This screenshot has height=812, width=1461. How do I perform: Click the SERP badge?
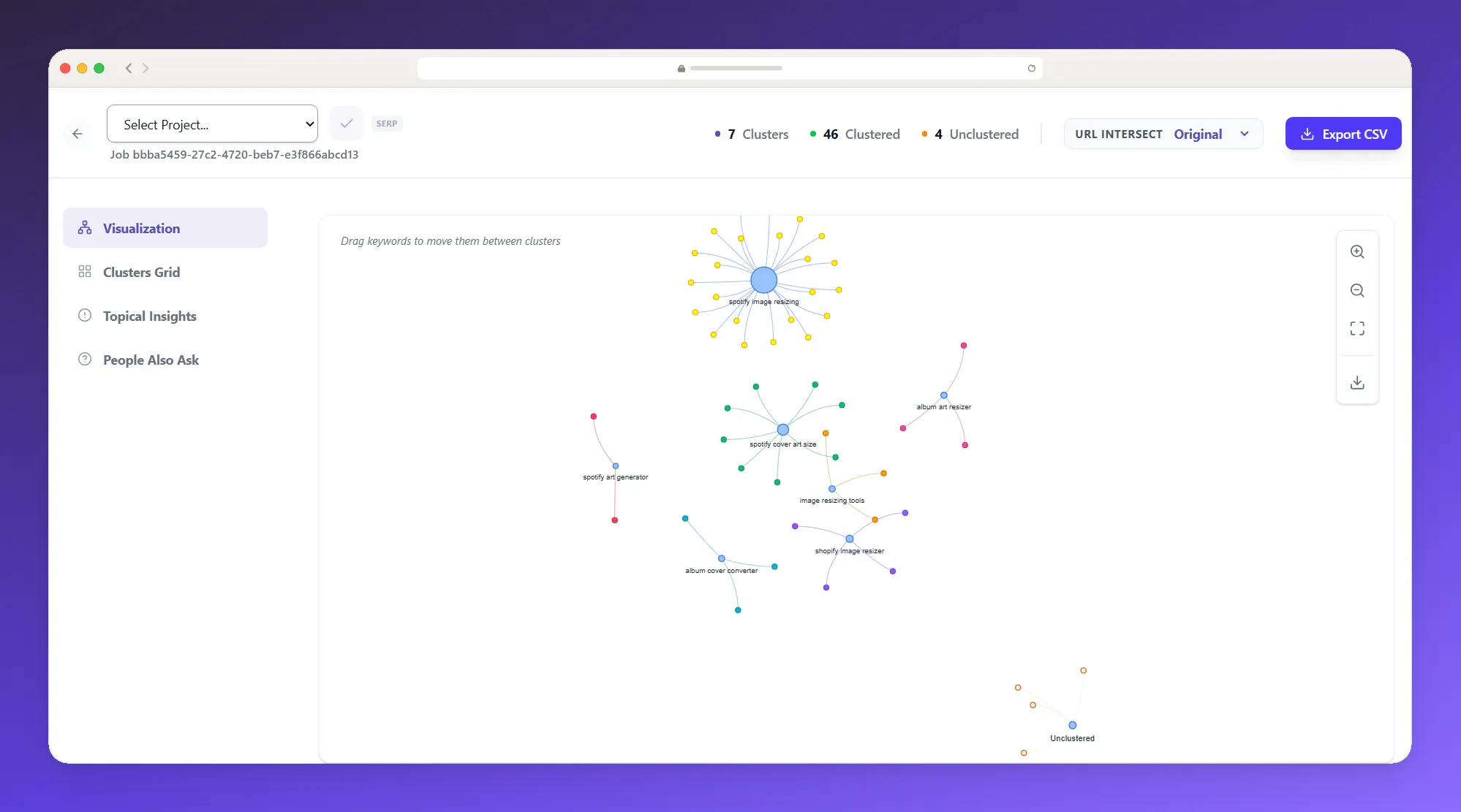(x=387, y=124)
